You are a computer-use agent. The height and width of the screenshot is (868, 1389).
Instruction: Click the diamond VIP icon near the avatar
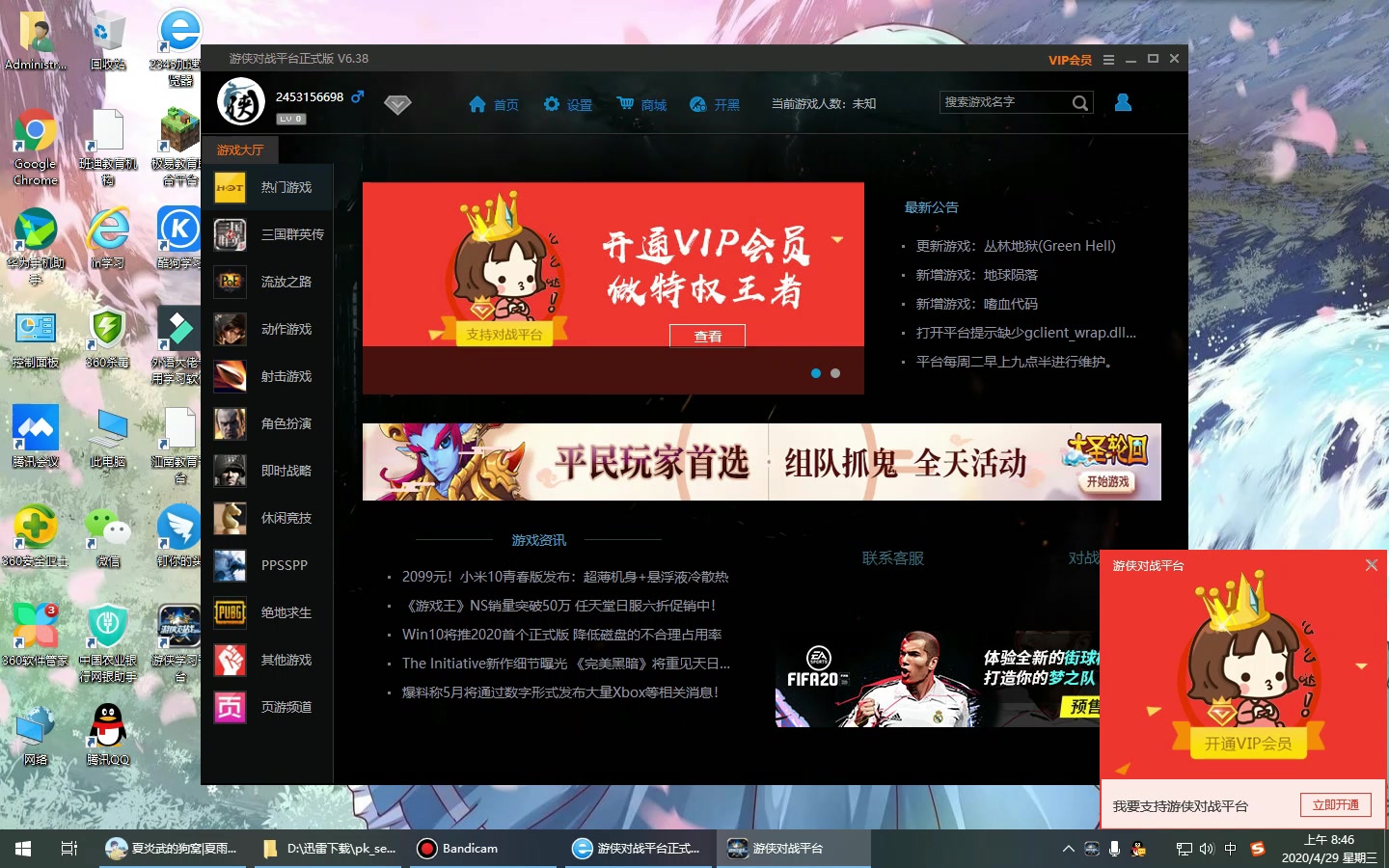pyautogui.click(x=397, y=103)
